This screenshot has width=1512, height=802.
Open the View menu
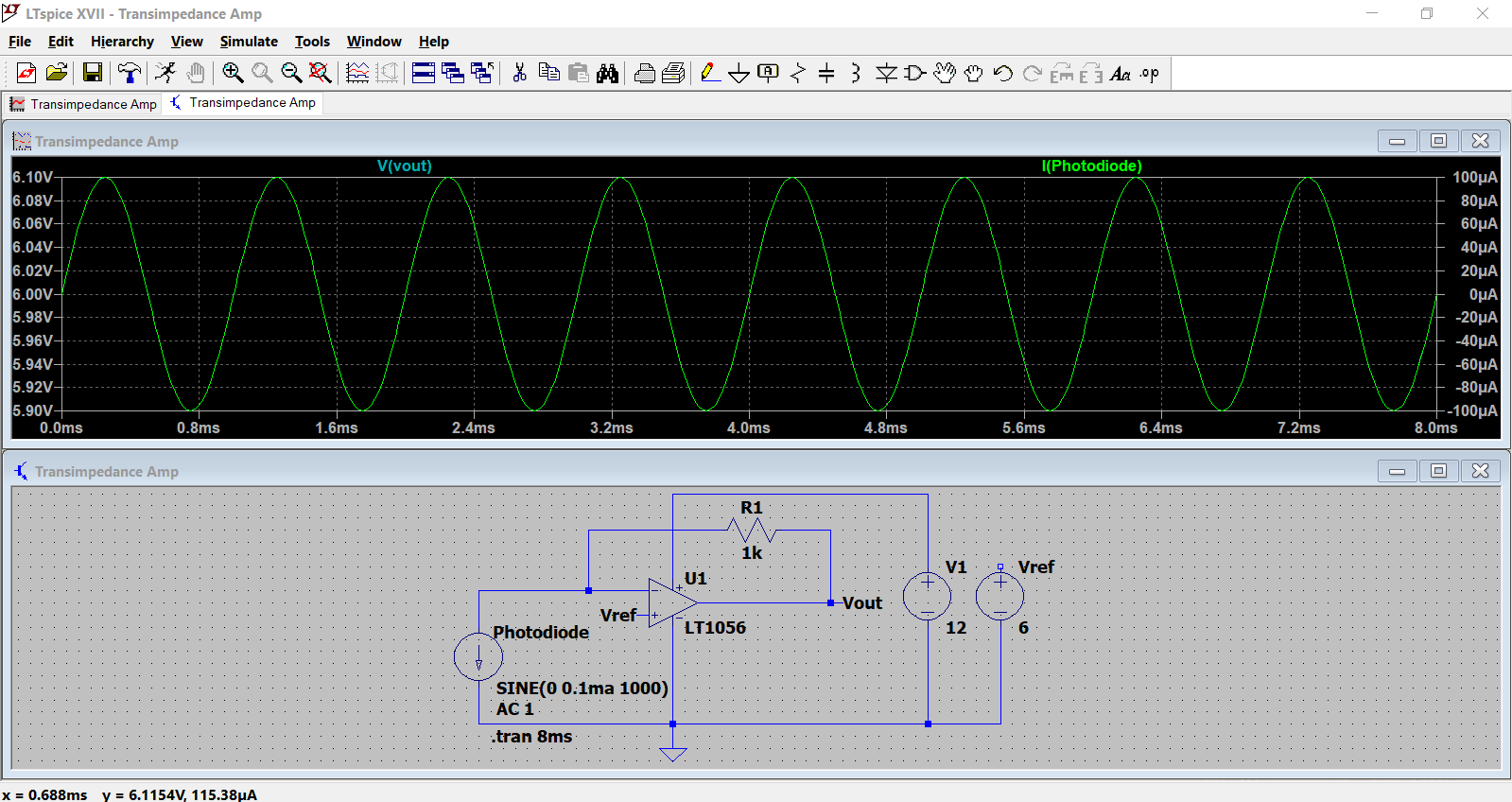point(186,42)
